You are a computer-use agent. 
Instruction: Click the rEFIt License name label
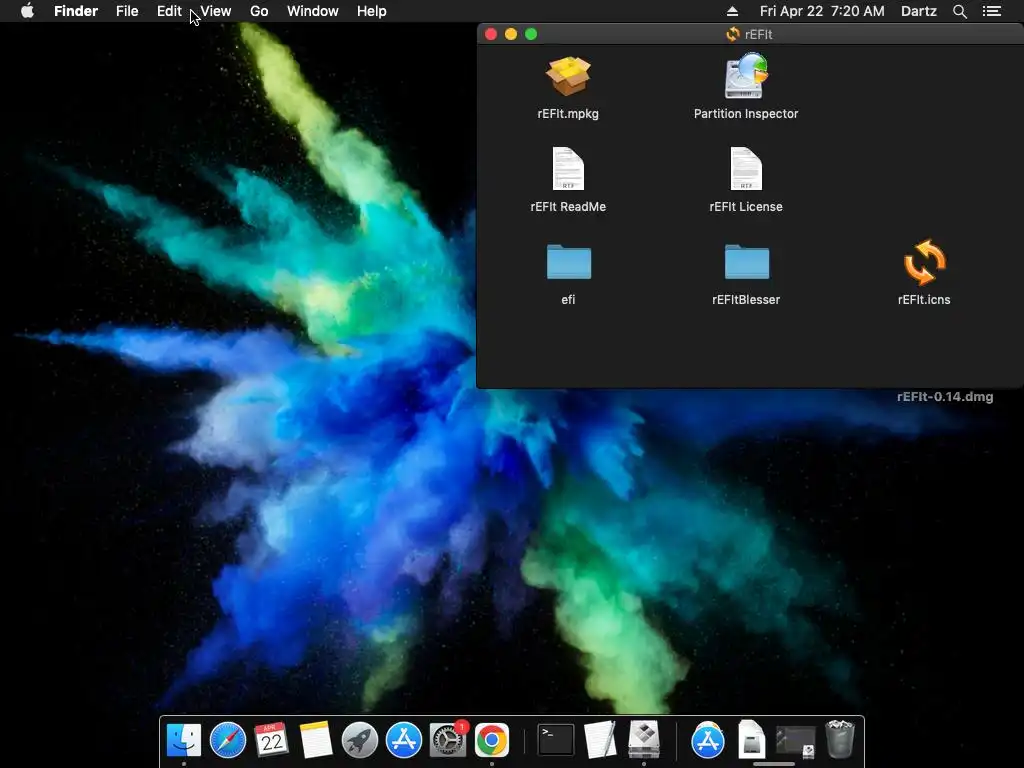746,206
